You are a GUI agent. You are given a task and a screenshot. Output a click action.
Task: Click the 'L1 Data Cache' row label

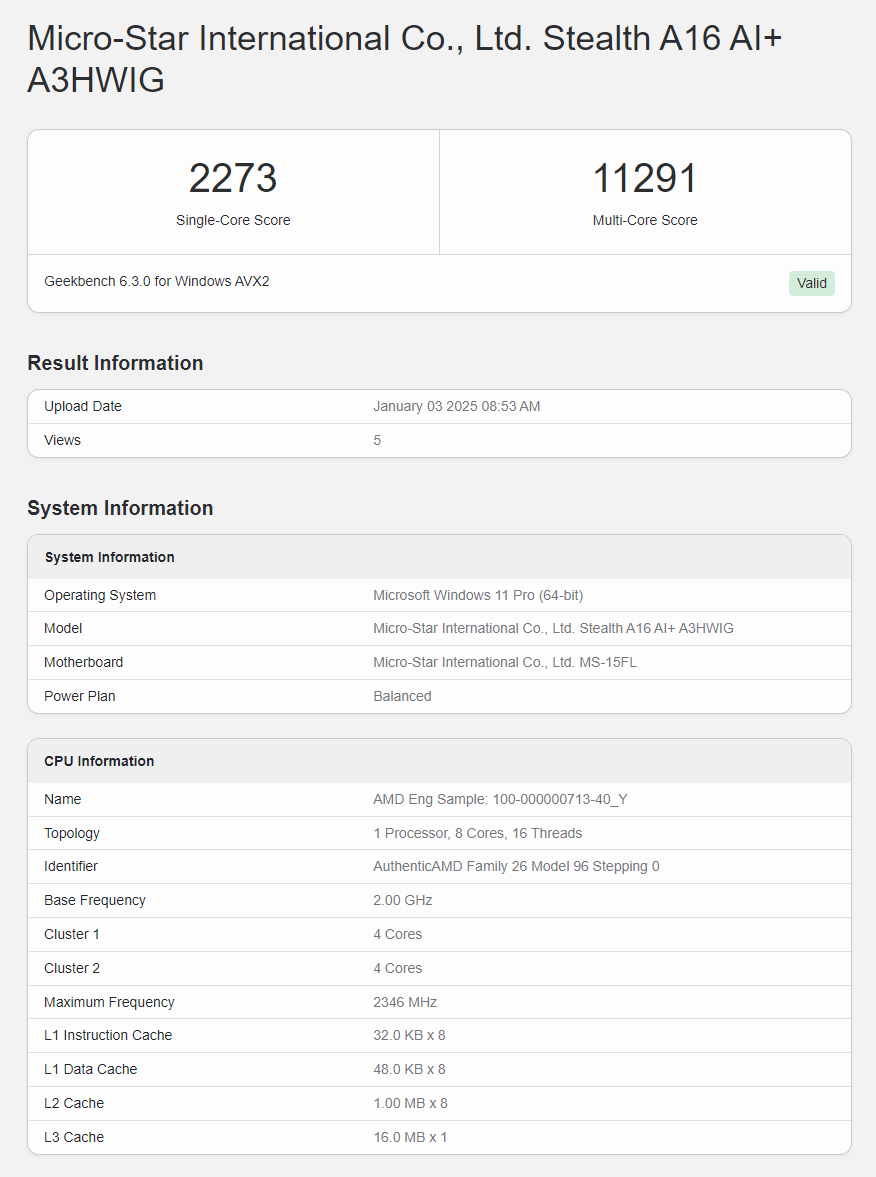click(91, 1069)
